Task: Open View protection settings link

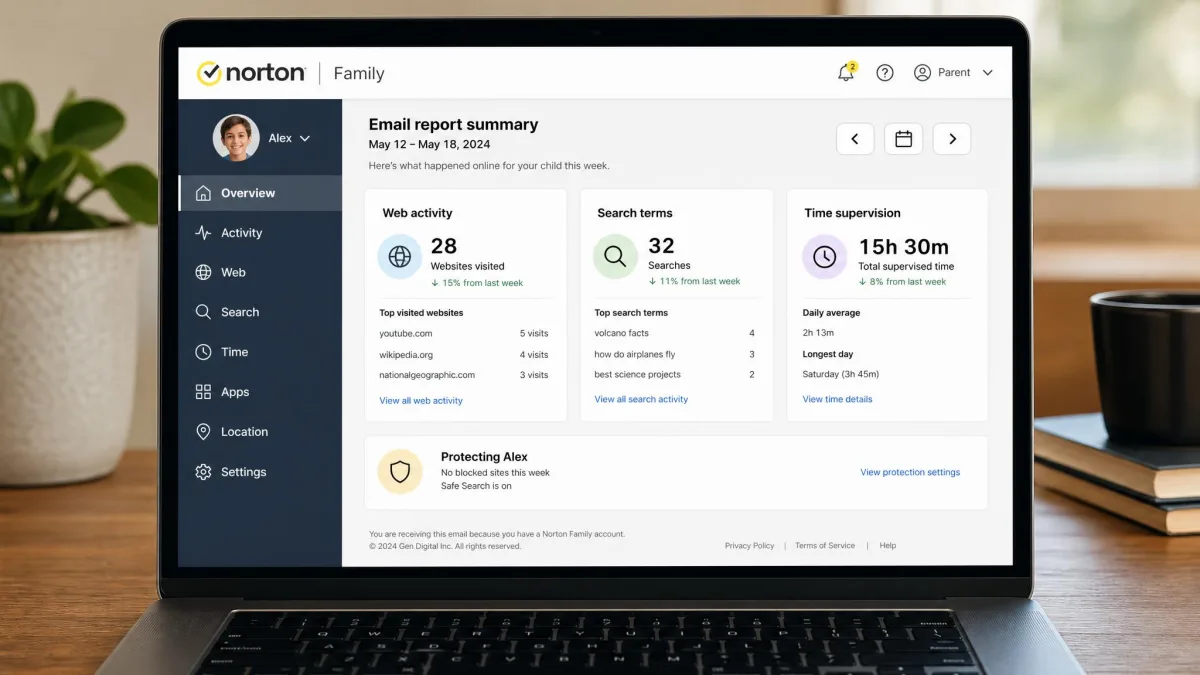Action: (x=910, y=472)
